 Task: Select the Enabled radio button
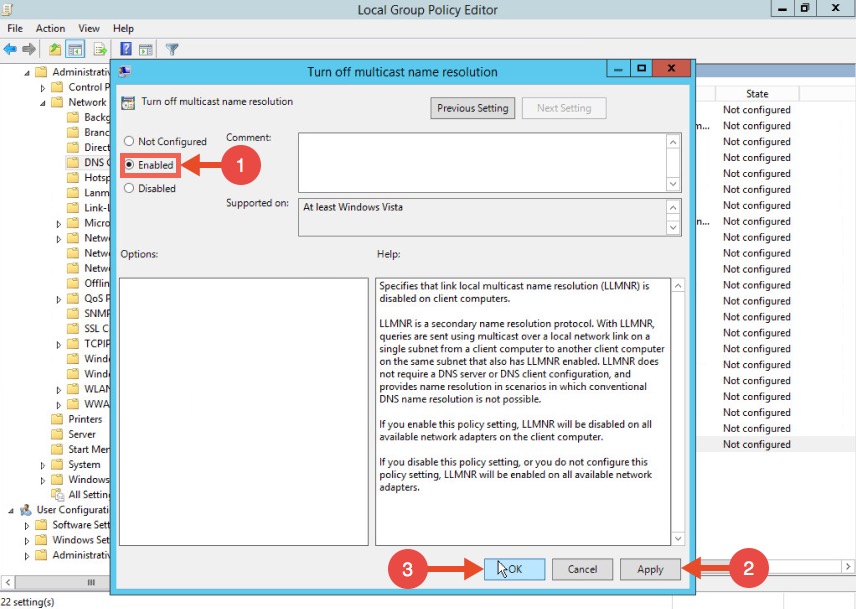(x=130, y=165)
